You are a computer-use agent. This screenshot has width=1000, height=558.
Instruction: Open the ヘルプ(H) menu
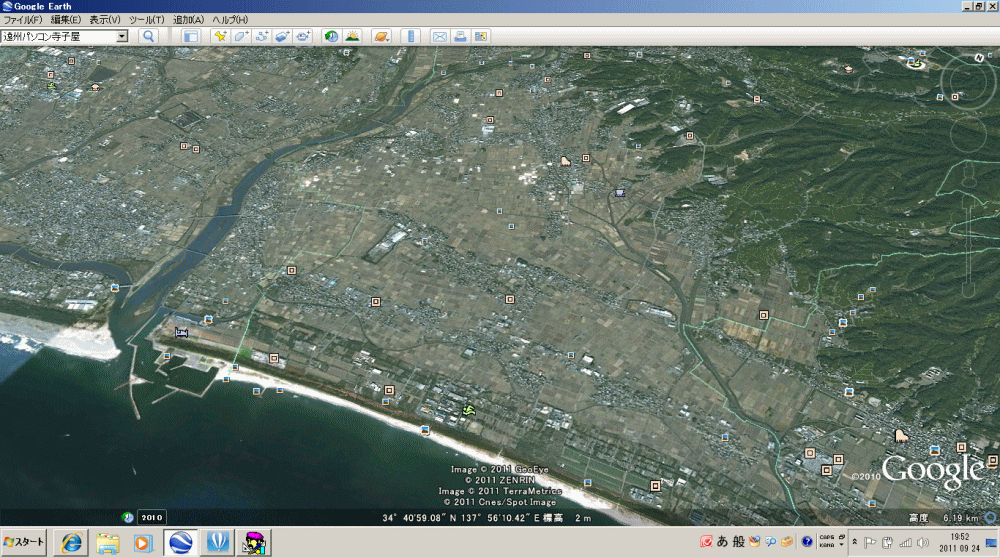click(x=230, y=20)
